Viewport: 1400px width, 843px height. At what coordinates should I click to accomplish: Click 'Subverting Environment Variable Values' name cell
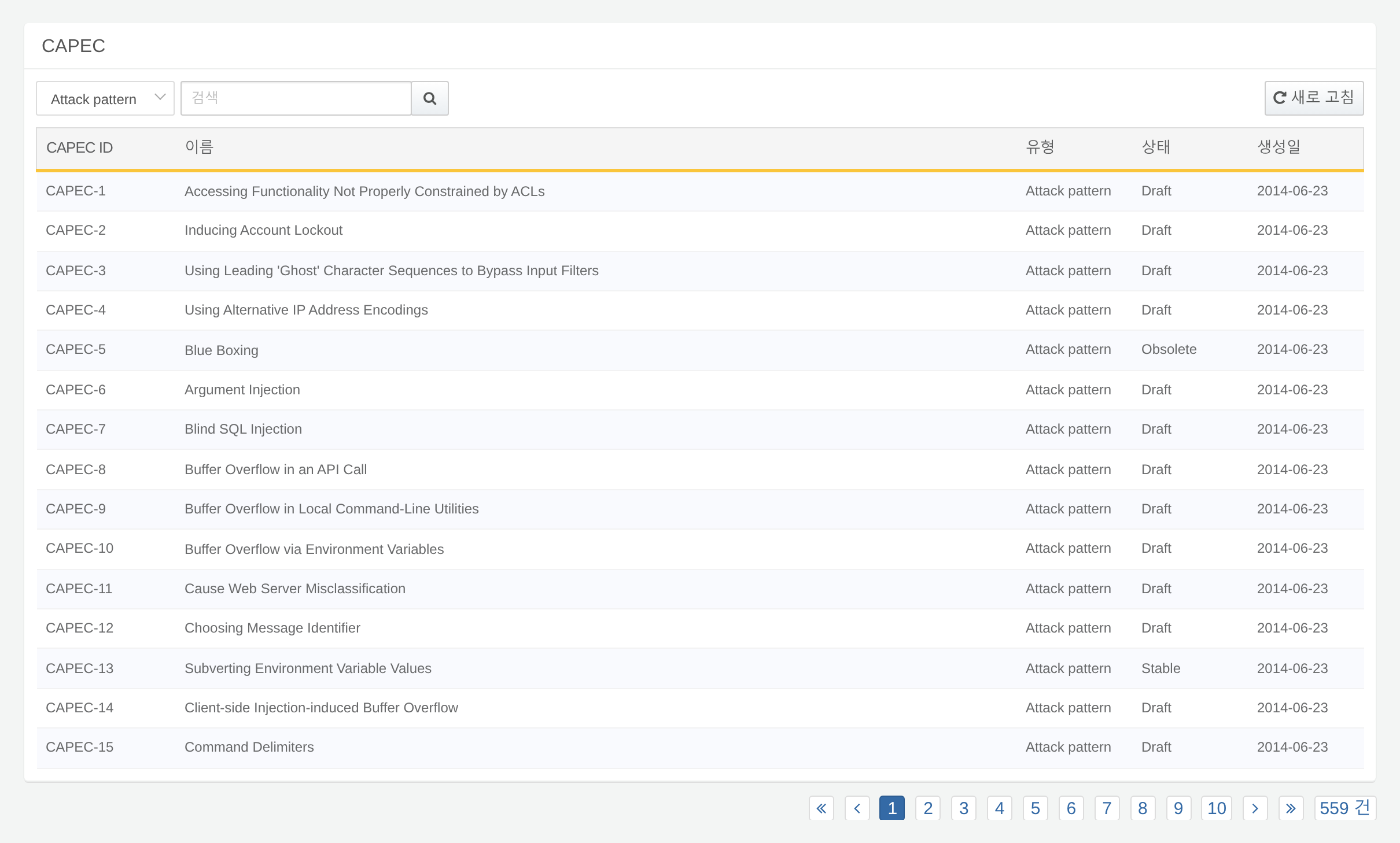coord(308,668)
